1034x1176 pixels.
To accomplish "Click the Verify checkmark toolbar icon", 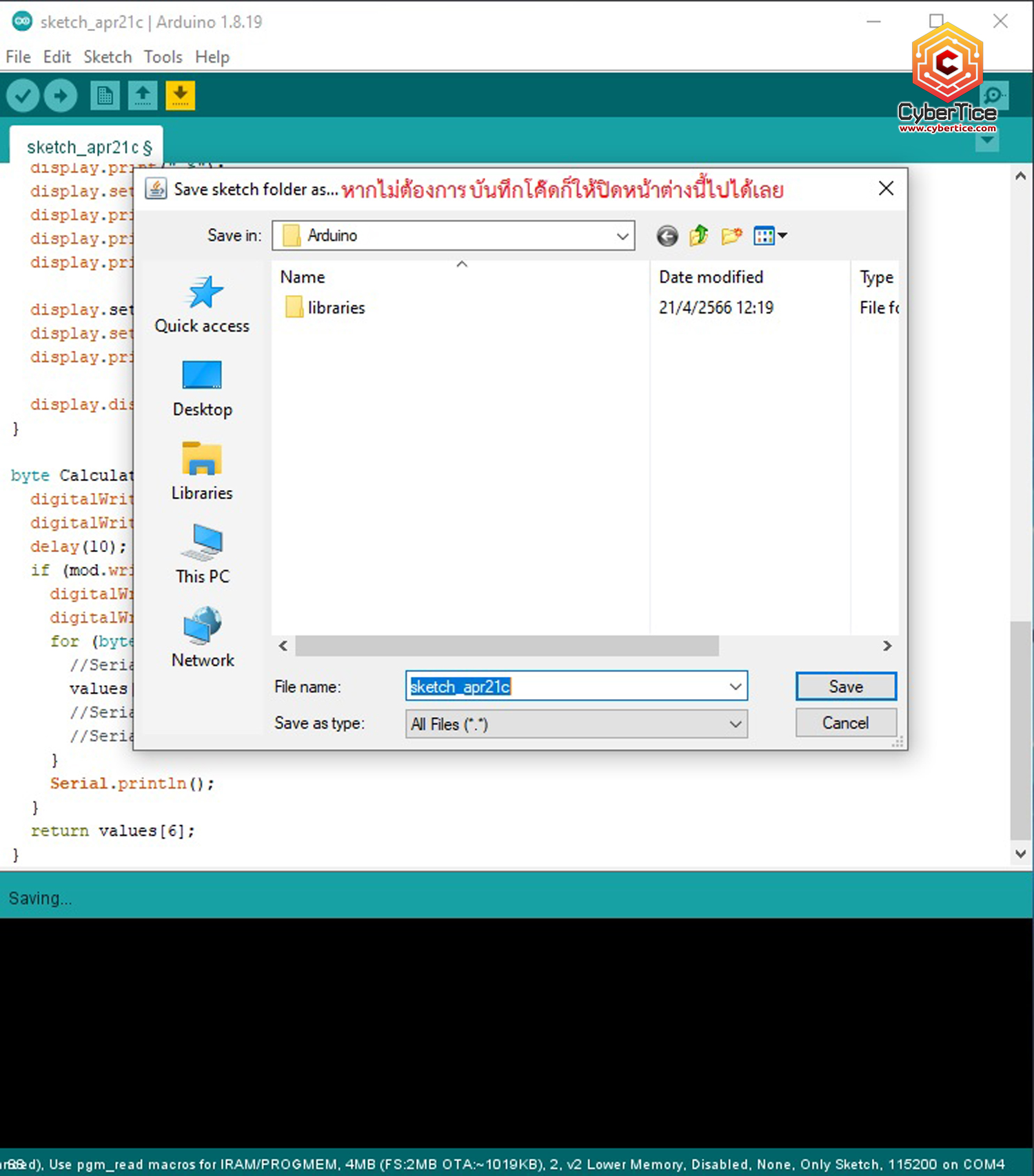I will (23, 96).
